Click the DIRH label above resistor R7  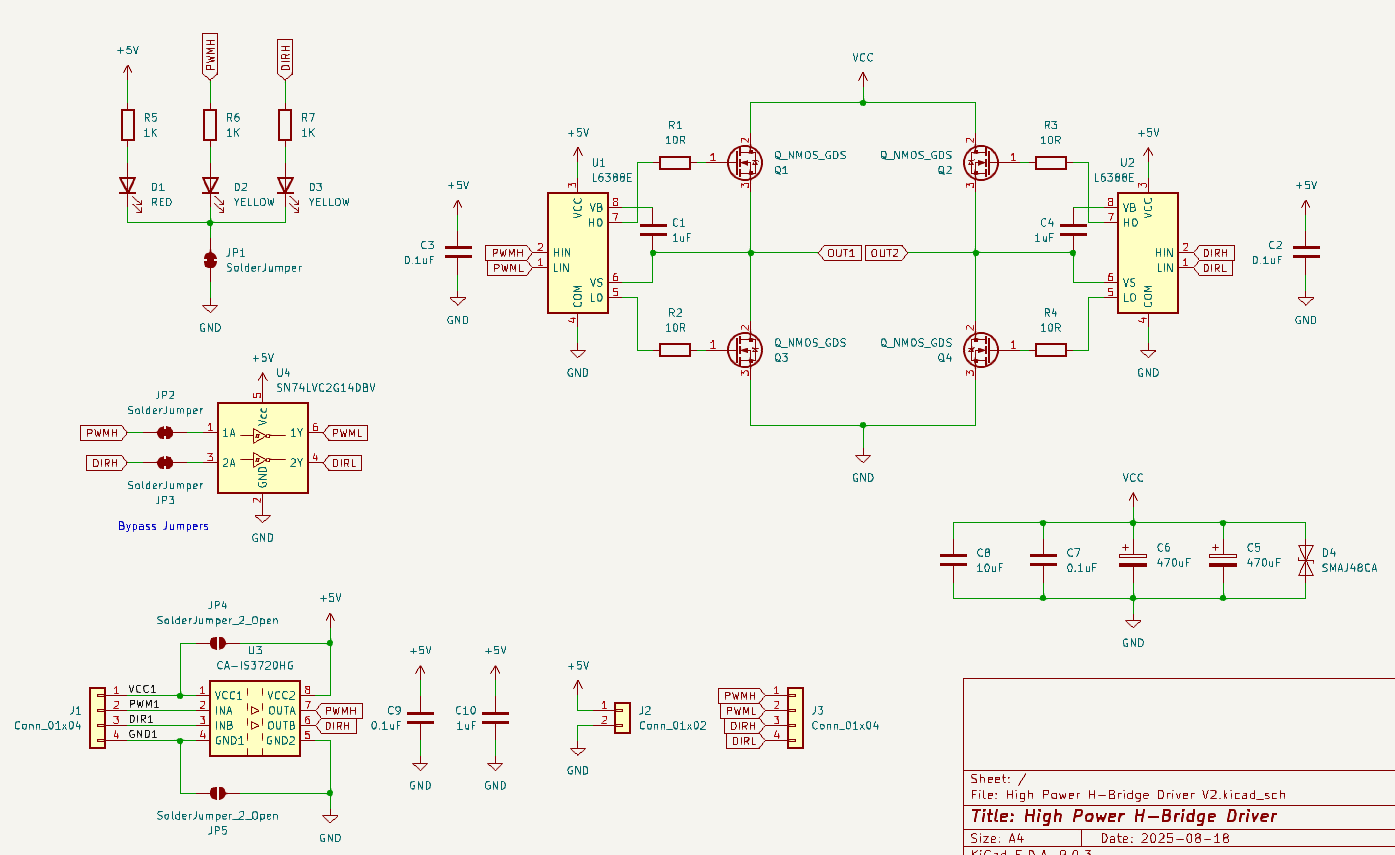point(285,58)
